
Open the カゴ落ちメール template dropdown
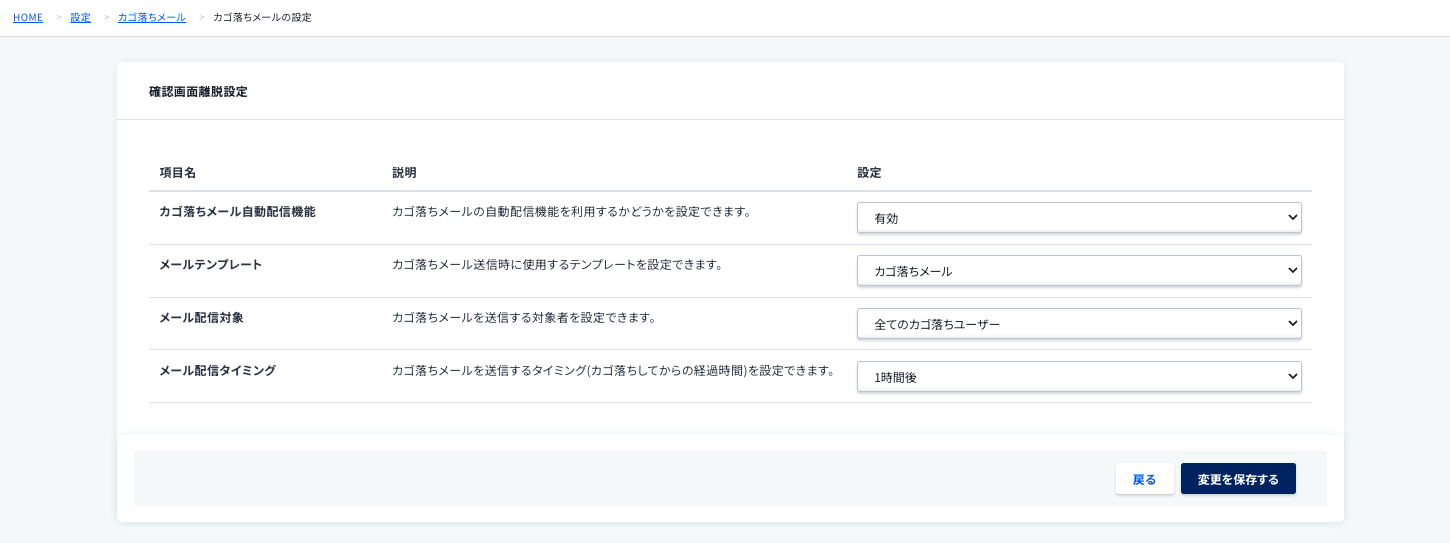tap(1079, 270)
